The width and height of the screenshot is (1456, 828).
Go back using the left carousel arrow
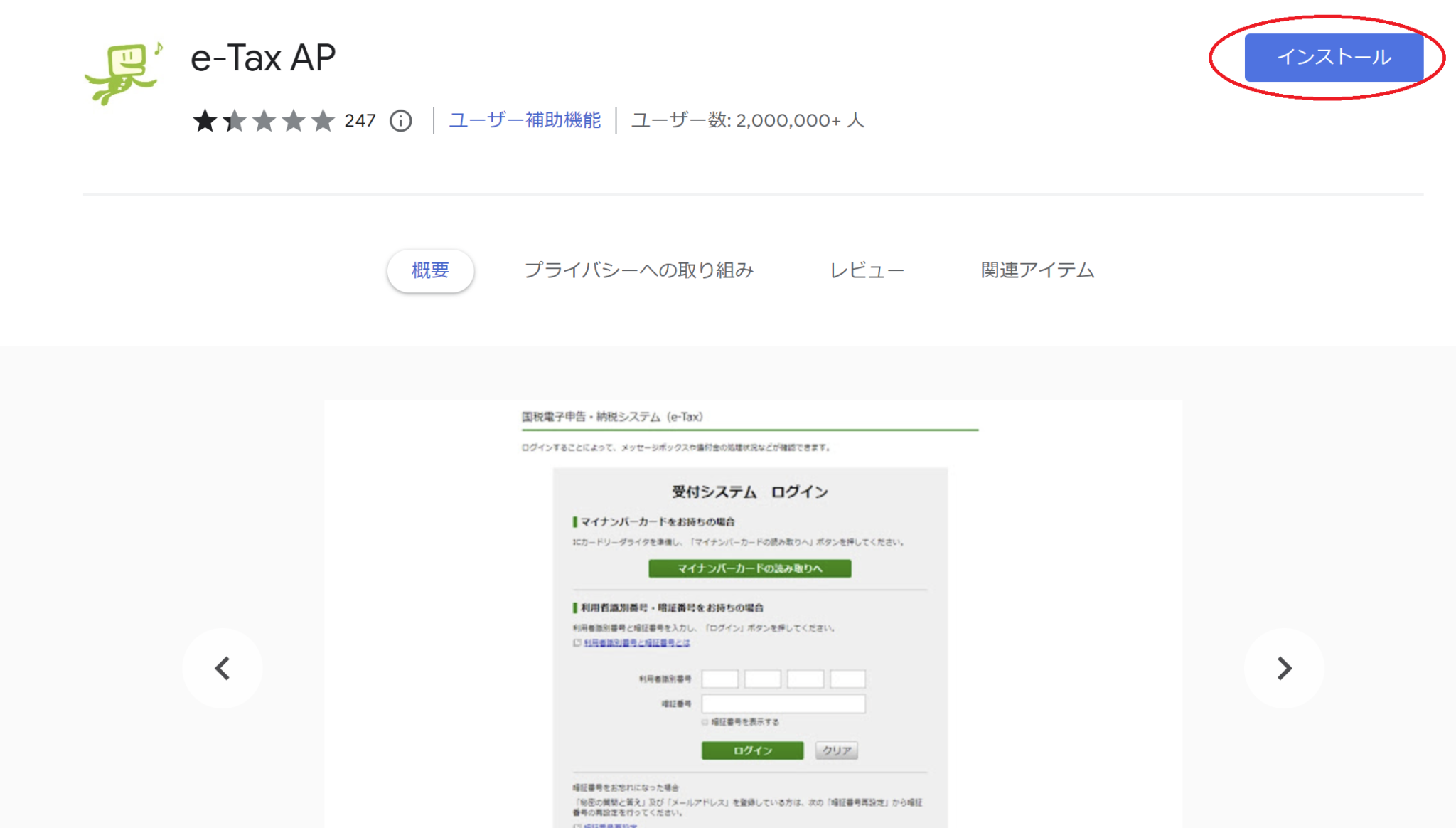223,667
